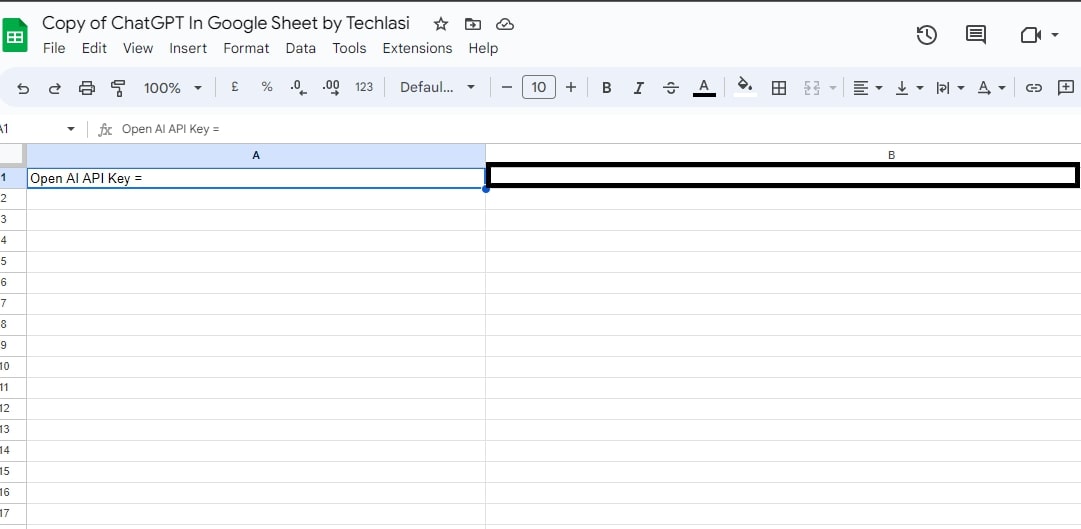The image size is (1081, 529).
Task: Increase font size with plus button
Action: pos(571,88)
